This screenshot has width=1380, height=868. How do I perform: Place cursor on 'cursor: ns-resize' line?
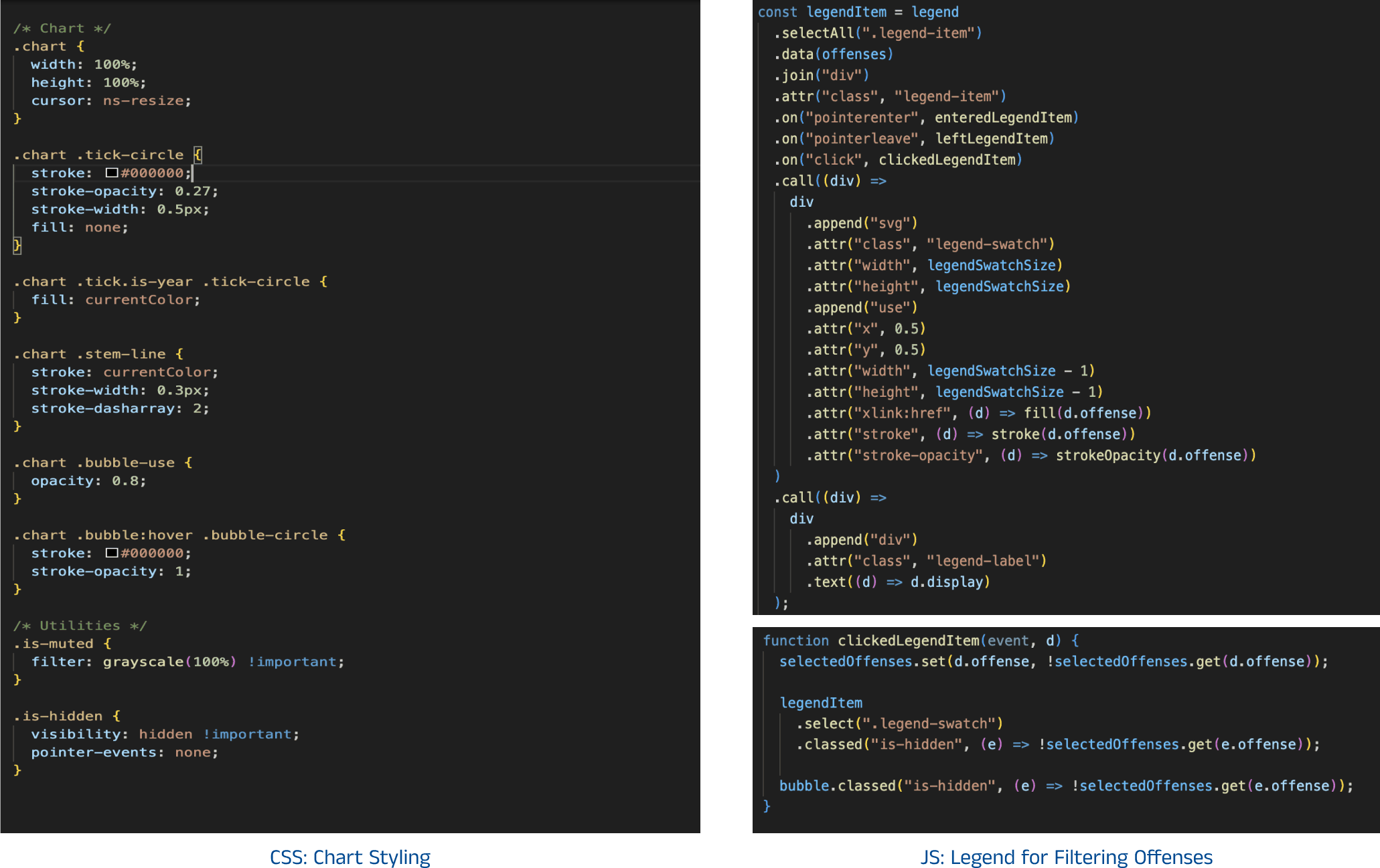point(110,100)
